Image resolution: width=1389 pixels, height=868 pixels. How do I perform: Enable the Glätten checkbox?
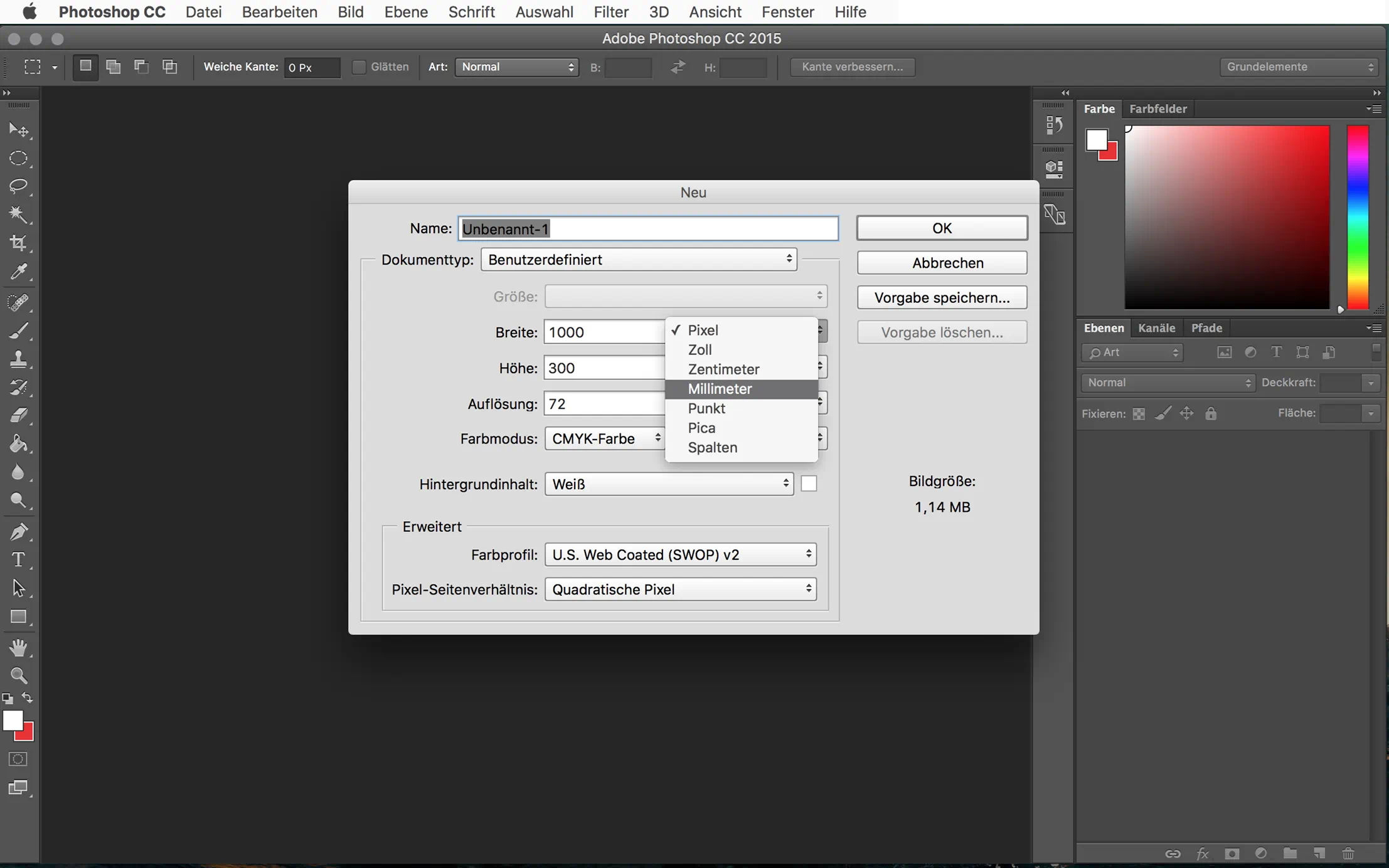coord(359,66)
